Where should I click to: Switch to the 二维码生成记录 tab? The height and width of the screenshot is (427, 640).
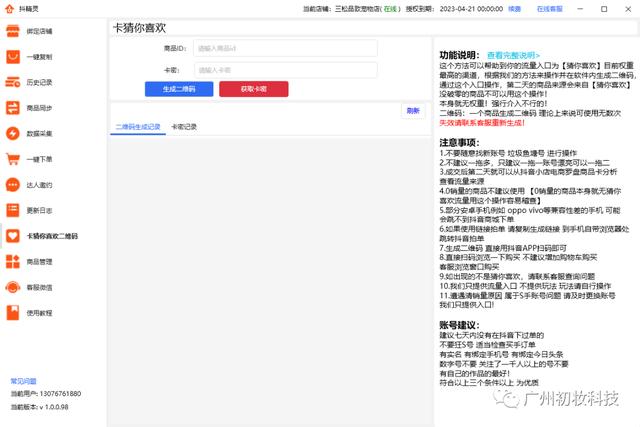137,127
